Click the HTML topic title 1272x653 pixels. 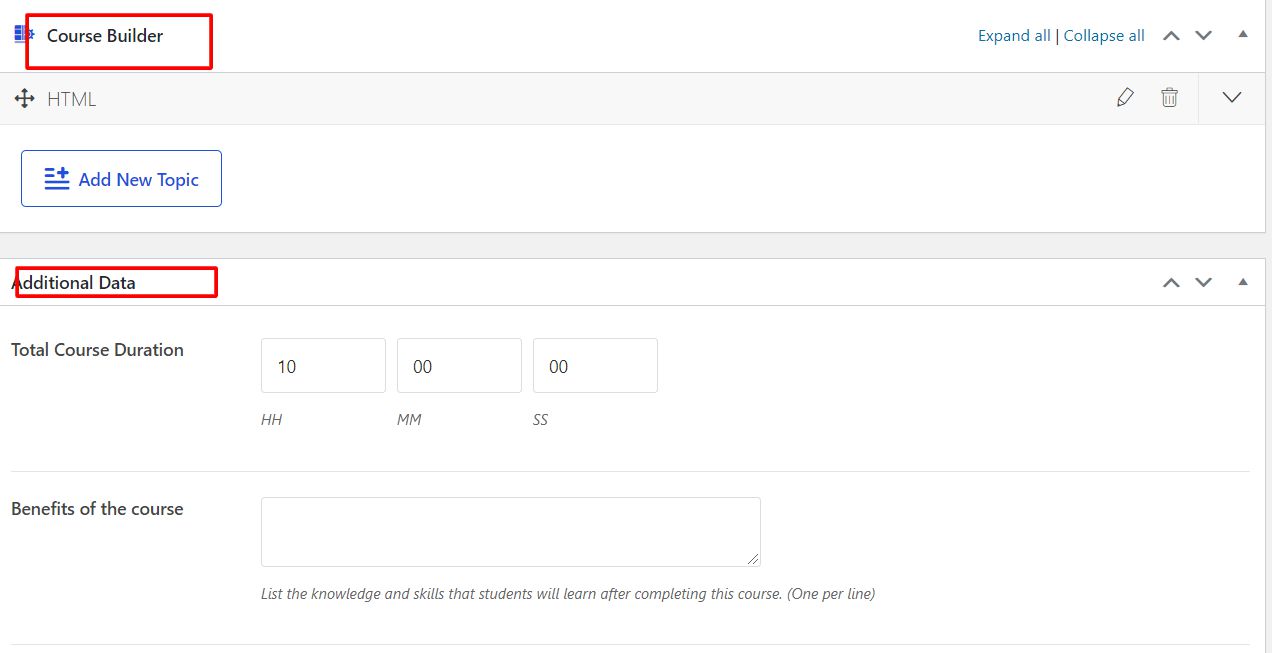click(x=72, y=99)
